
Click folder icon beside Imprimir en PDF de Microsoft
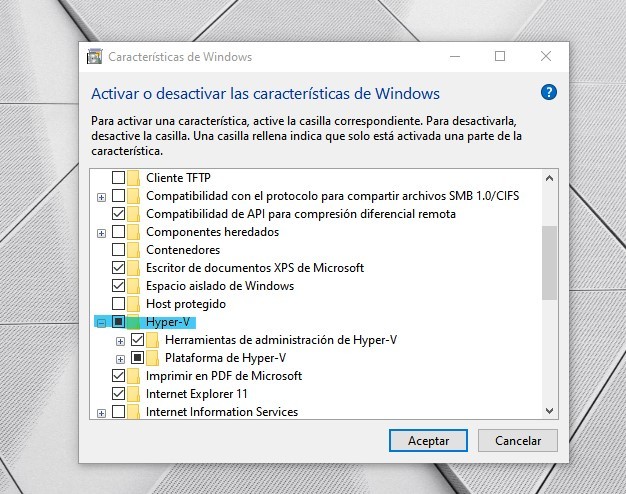(134, 376)
